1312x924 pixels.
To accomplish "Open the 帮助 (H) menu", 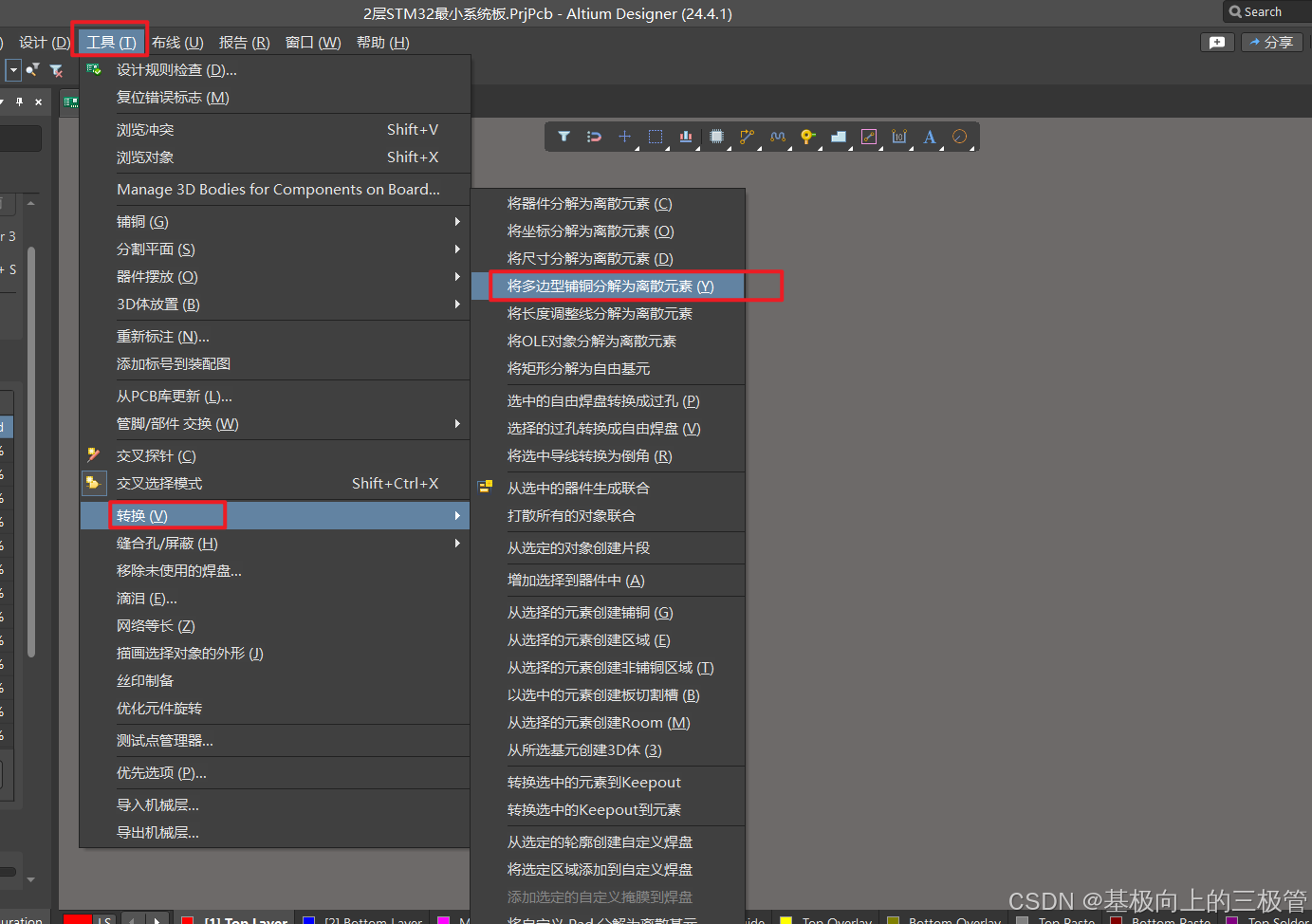I will 382,42.
